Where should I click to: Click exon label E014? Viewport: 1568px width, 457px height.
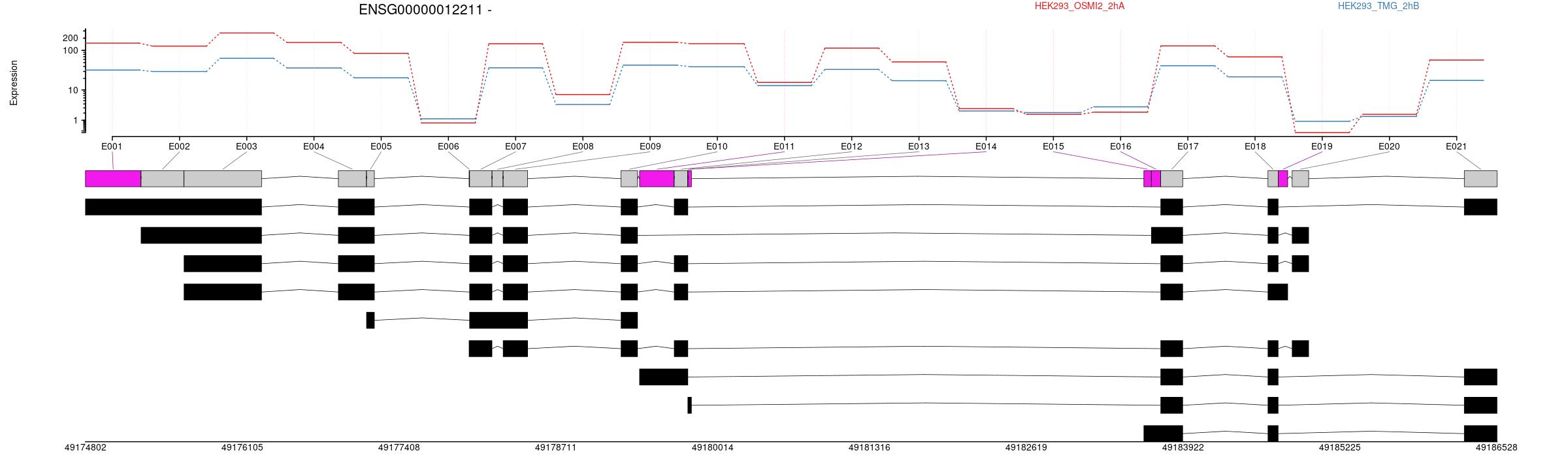point(986,146)
